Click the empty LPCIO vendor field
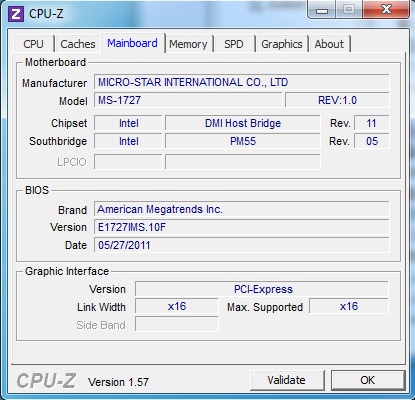This screenshot has width=415, height=400. coord(128,162)
